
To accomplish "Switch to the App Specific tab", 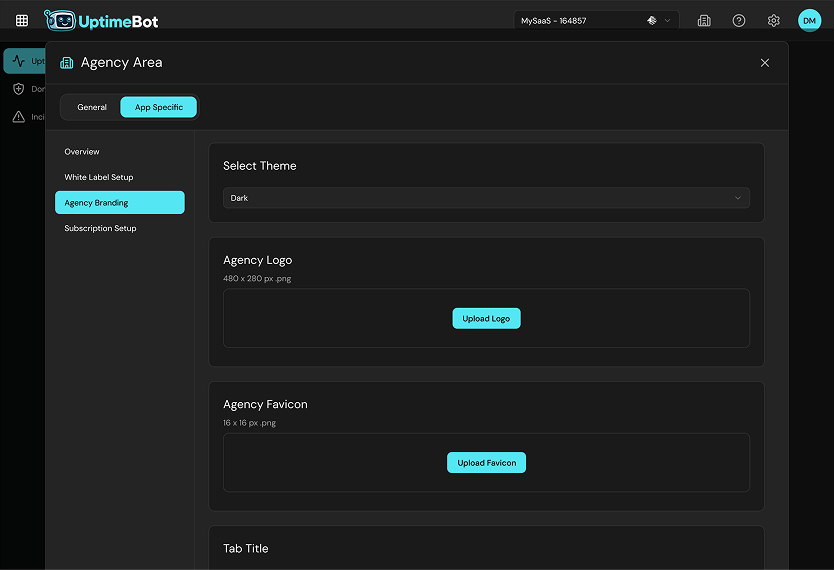I will coord(159,107).
